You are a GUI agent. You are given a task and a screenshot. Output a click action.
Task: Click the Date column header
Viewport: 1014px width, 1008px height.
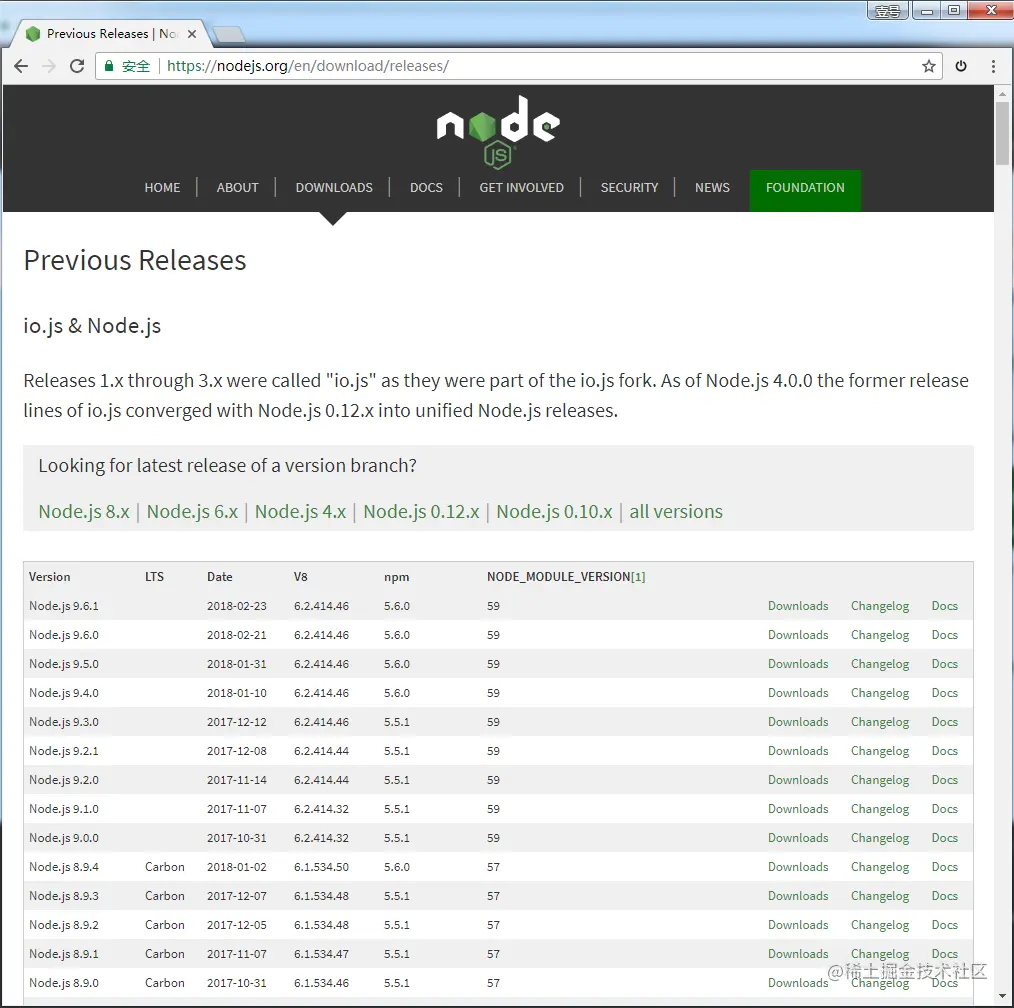[x=219, y=577]
